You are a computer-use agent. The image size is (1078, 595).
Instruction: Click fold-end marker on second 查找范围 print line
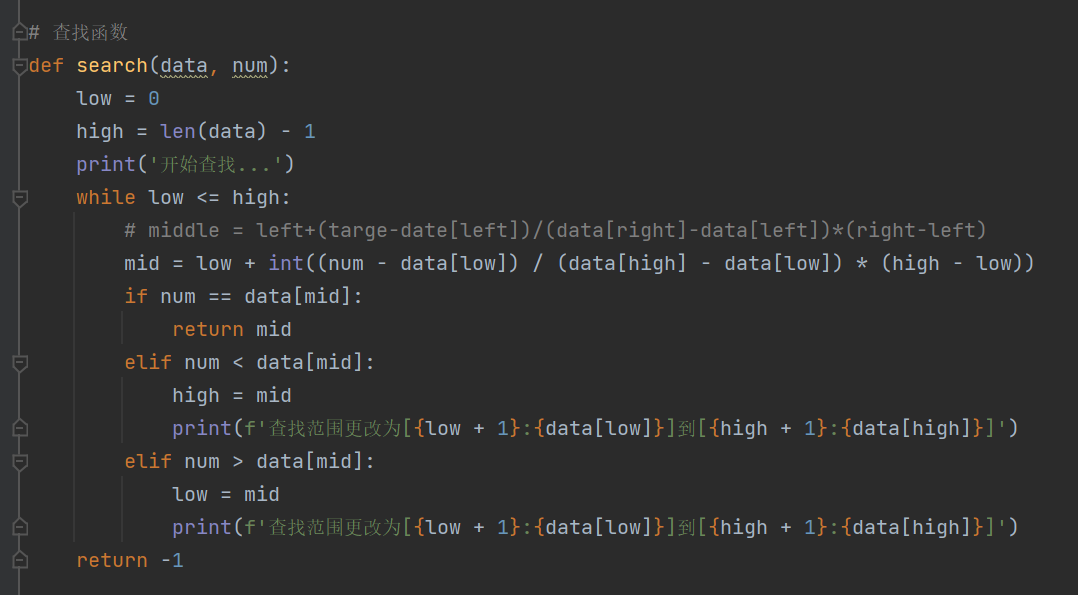click(19, 527)
